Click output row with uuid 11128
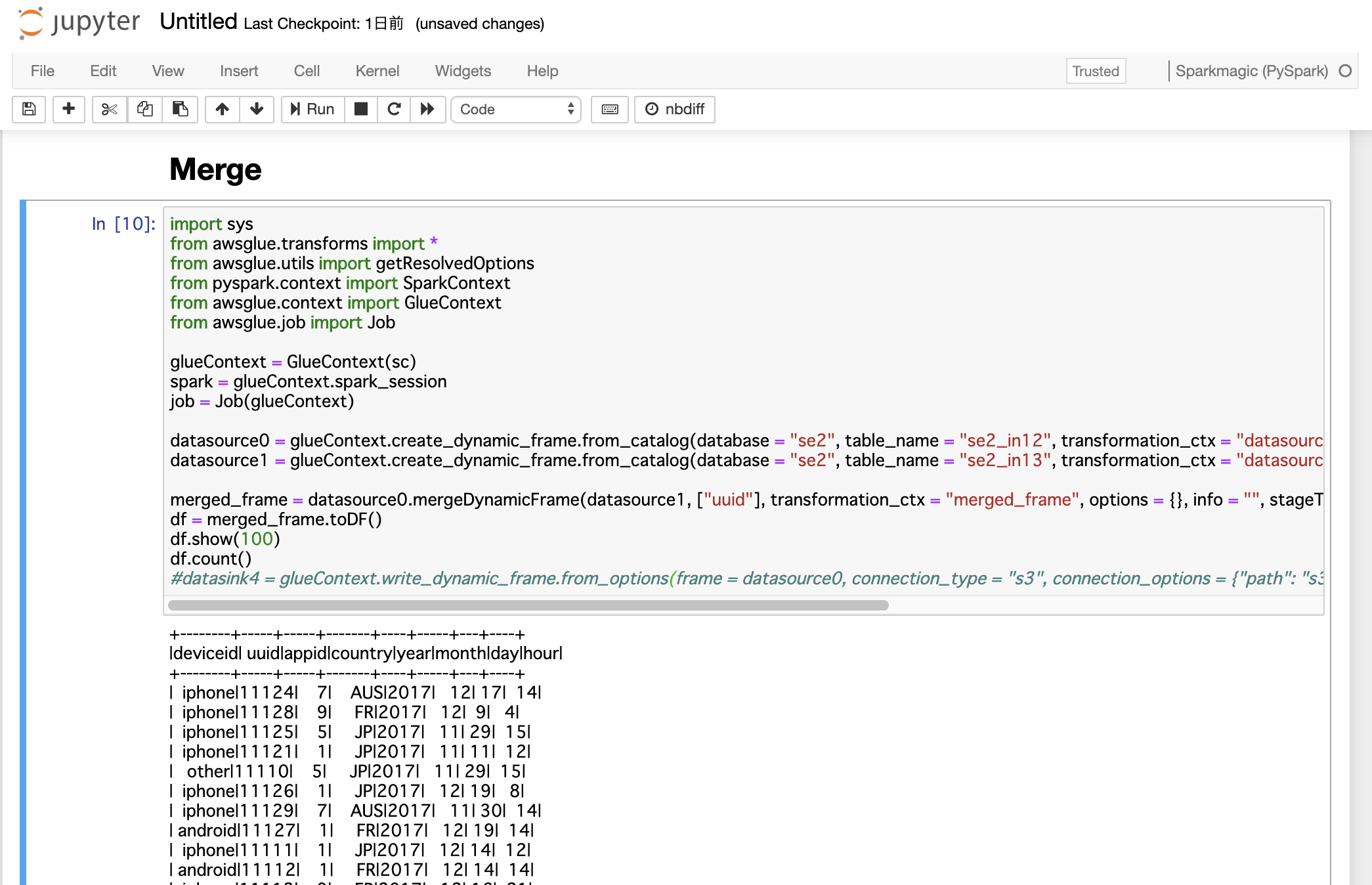The image size is (1372, 885). [345, 712]
